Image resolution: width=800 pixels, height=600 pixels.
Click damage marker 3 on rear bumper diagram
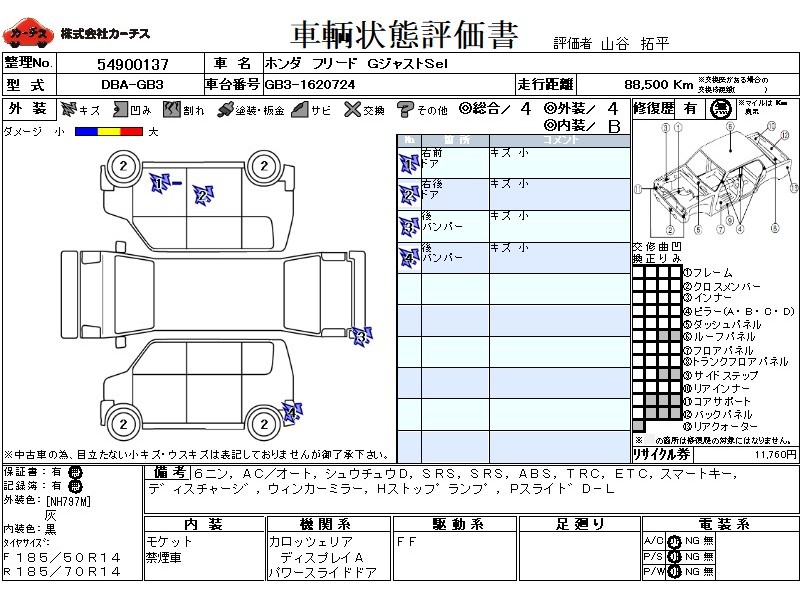tap(360, 335)
